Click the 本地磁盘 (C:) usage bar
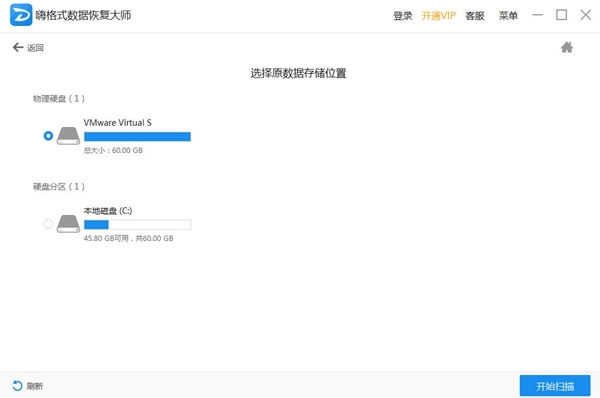The width and height of the screenshot is (600, 398). click(137, 225)
